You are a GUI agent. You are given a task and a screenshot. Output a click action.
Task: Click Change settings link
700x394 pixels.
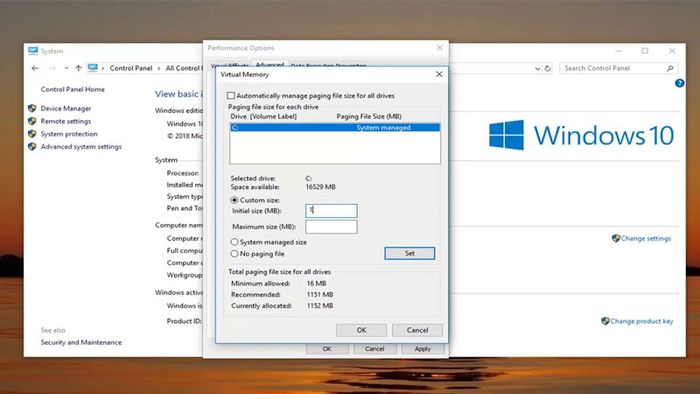click(x=646, y=238)
